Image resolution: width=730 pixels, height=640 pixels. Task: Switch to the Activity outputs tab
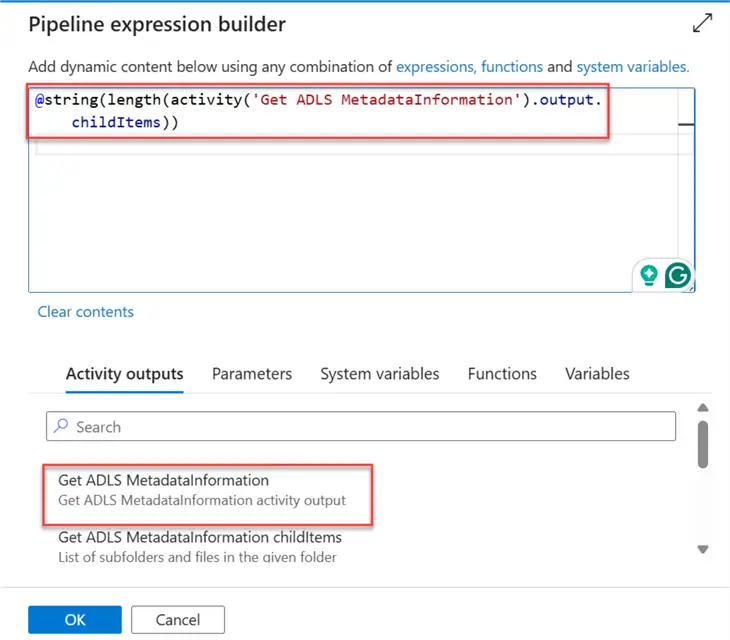[124, 374]
